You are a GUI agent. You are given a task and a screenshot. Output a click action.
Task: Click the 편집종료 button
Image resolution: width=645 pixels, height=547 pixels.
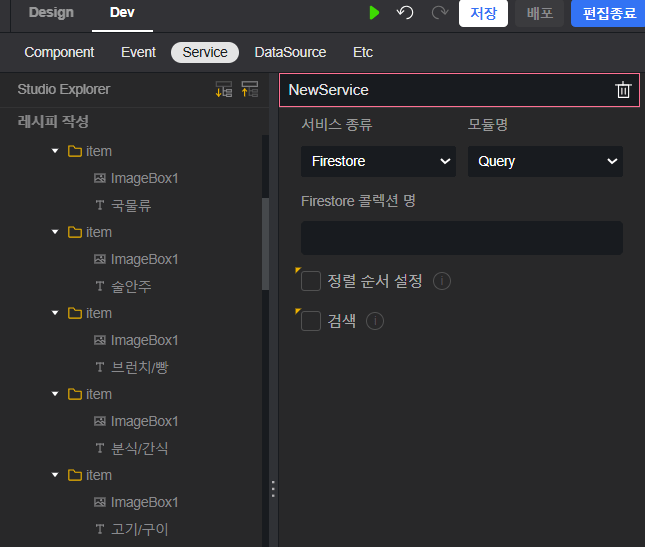(608, 13)
